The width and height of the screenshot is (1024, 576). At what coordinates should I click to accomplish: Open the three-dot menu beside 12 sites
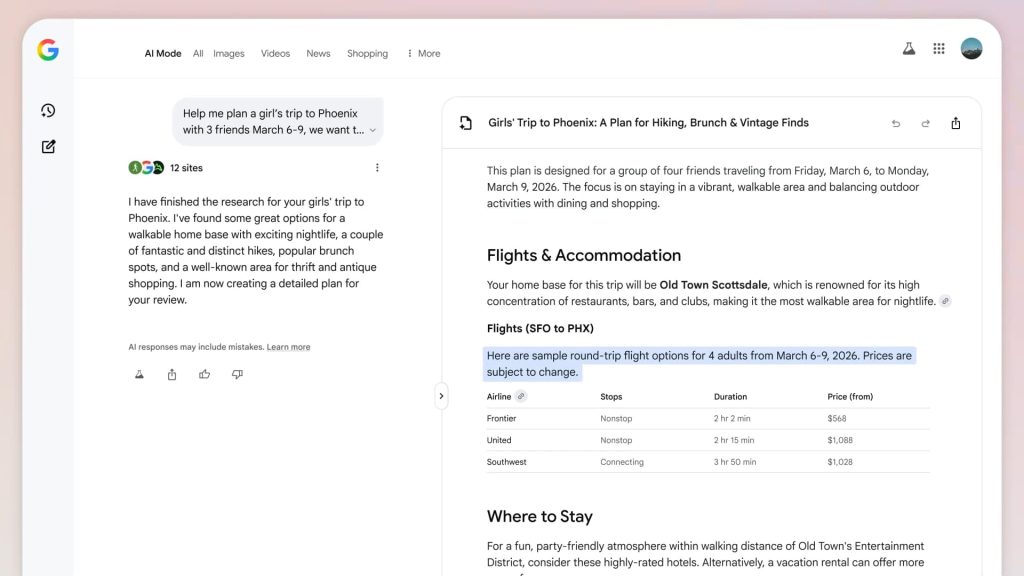coord(377,168)
